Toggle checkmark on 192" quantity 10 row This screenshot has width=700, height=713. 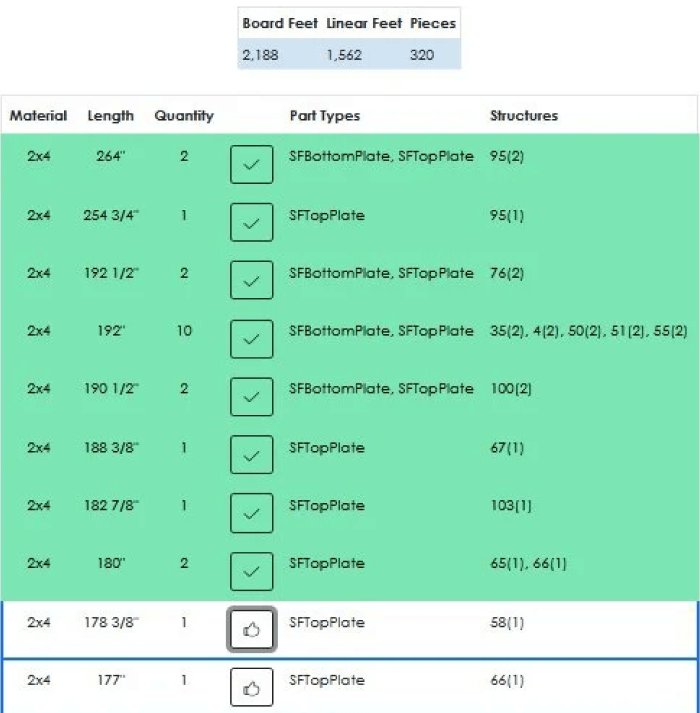(251, 338)
